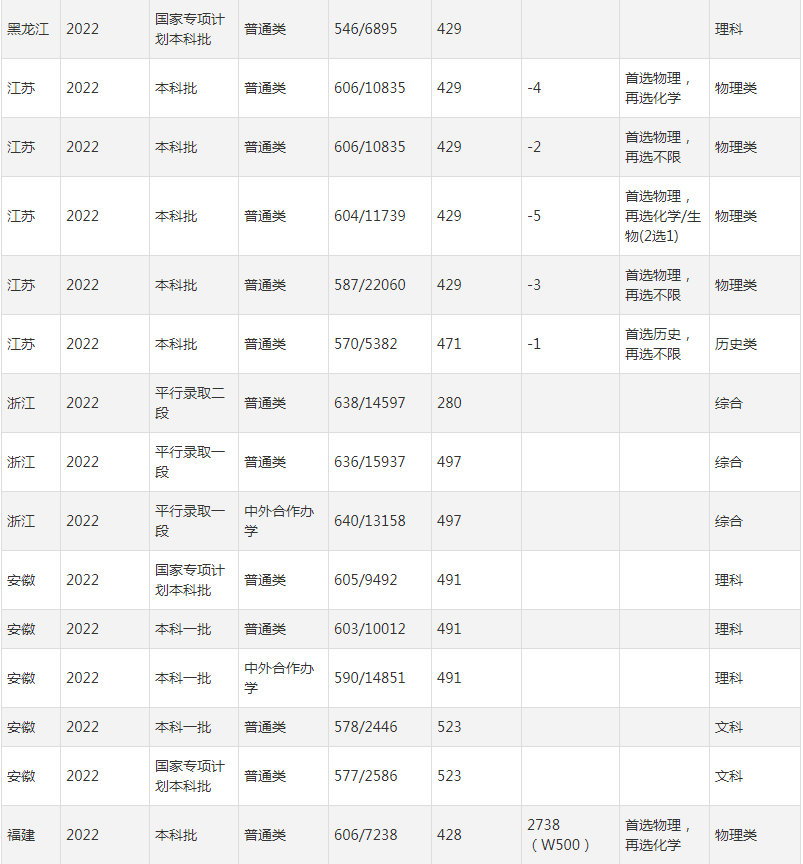Click 首选物理，再选化学/生物(2选1) cell
The image size is (803, 864).
[663, 216]
